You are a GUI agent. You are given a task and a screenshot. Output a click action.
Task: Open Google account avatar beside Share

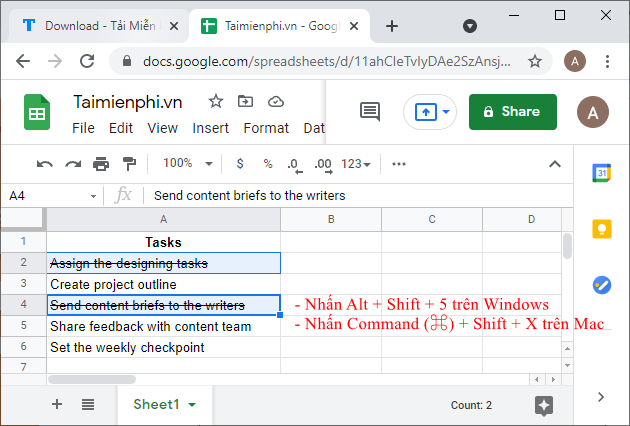(x=593, y=112)
